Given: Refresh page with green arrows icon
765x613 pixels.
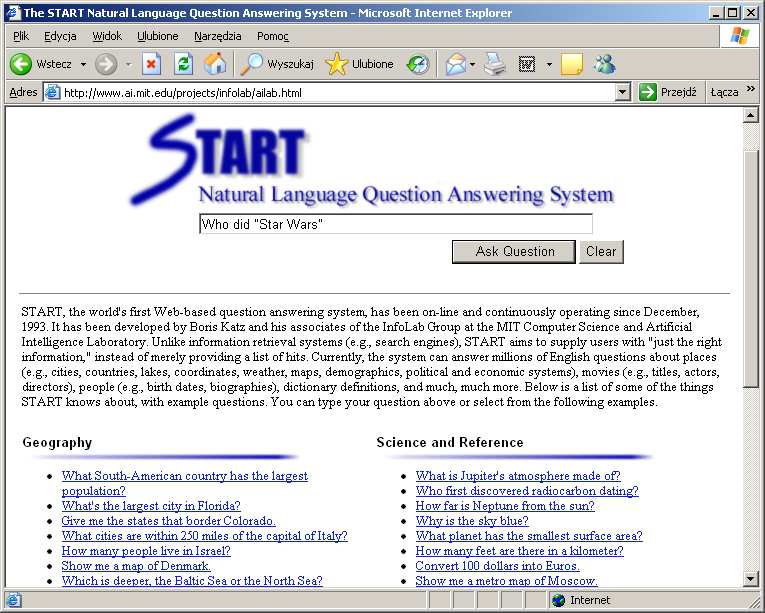Looking at the screenshot, I should 183,64.
